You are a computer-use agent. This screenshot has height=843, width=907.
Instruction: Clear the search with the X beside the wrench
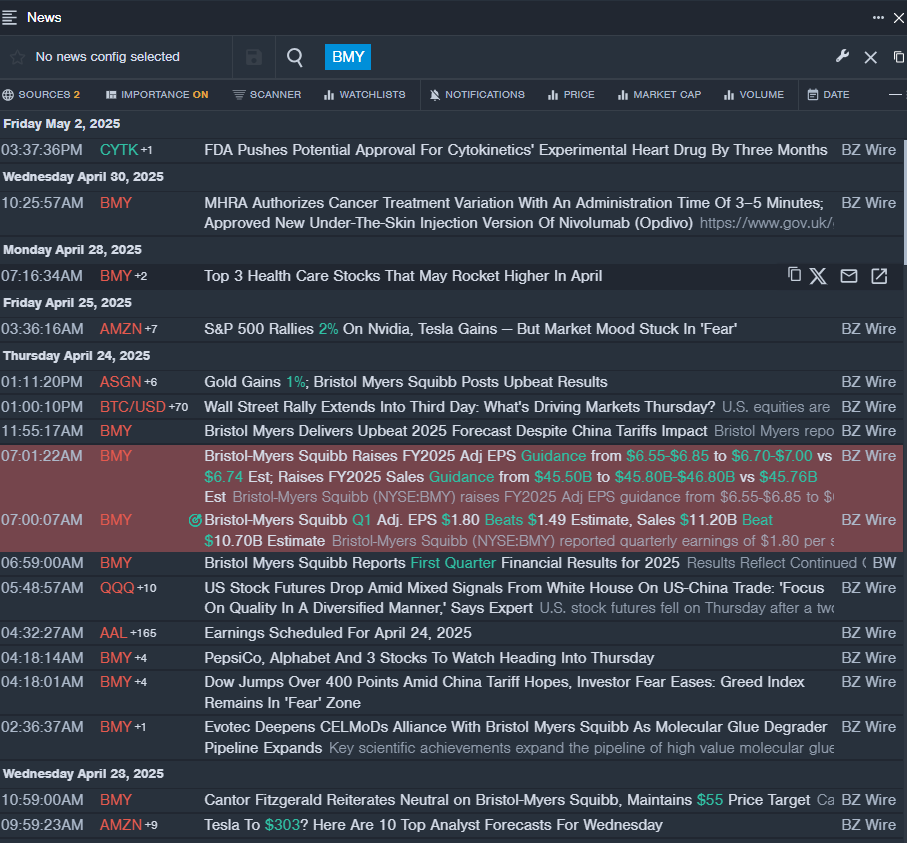click(871, 57)
